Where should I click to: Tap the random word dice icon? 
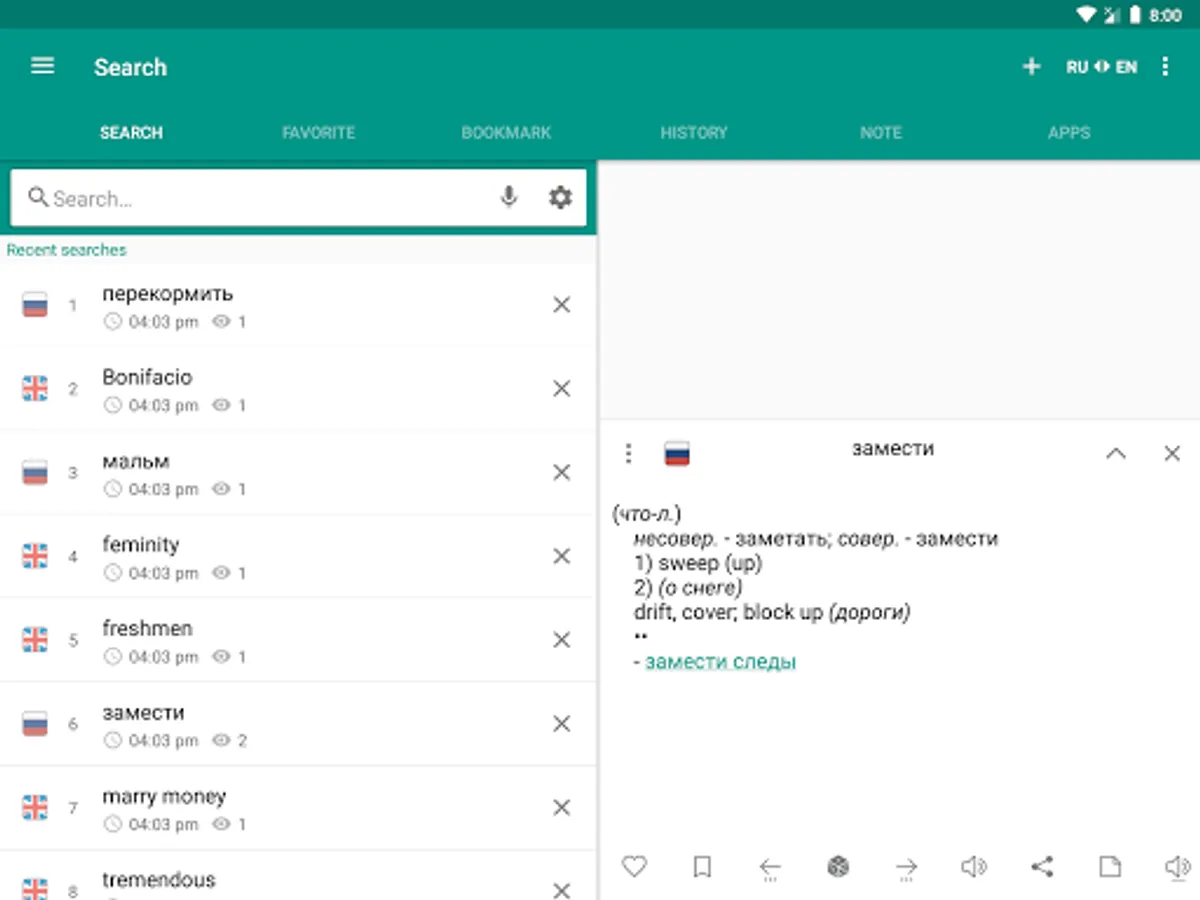838,867
